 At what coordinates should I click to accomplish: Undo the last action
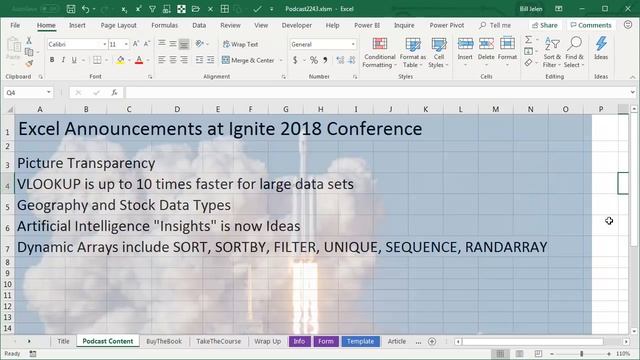click(85, 9)
